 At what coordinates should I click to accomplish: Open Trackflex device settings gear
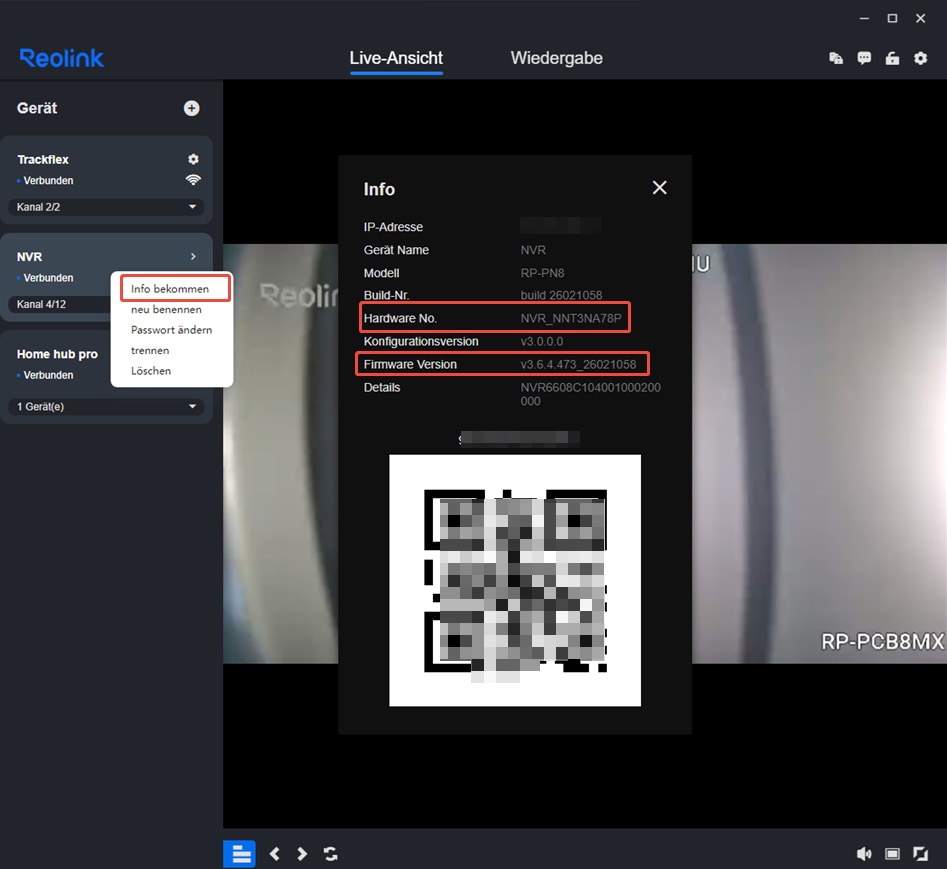click(x=193, y=159)
